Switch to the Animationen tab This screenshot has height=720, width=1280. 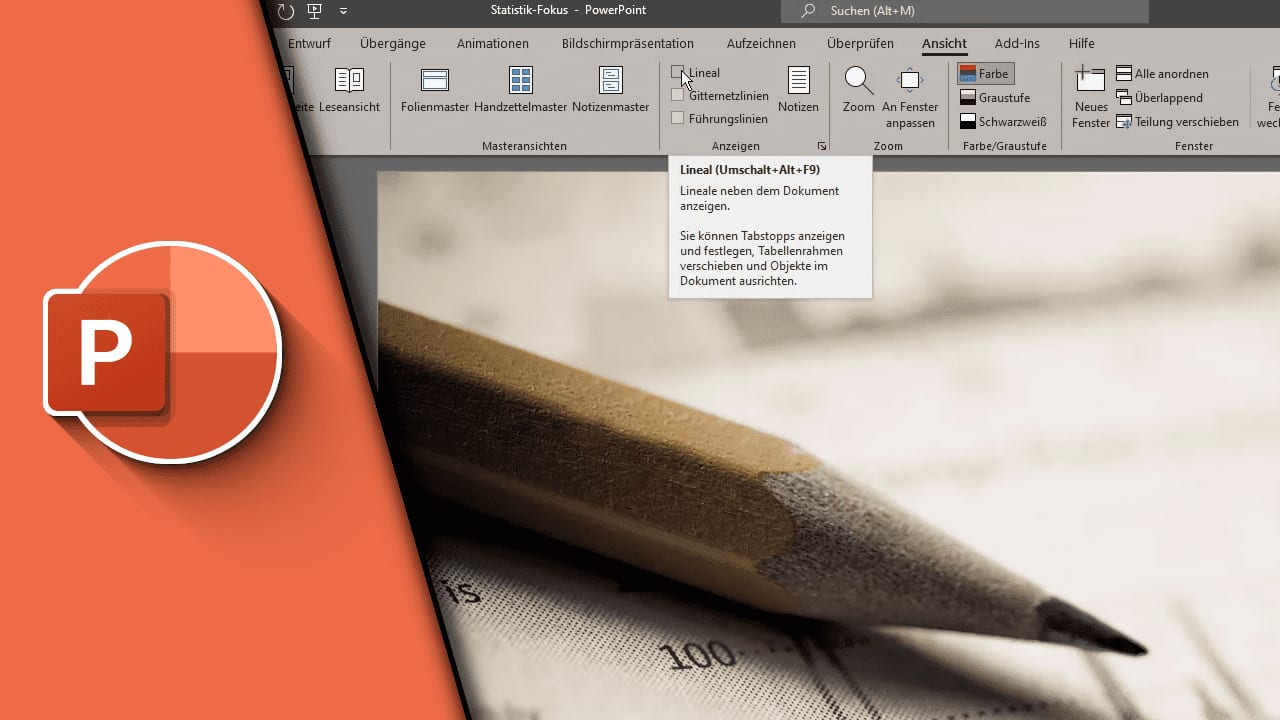click(493, 44)
